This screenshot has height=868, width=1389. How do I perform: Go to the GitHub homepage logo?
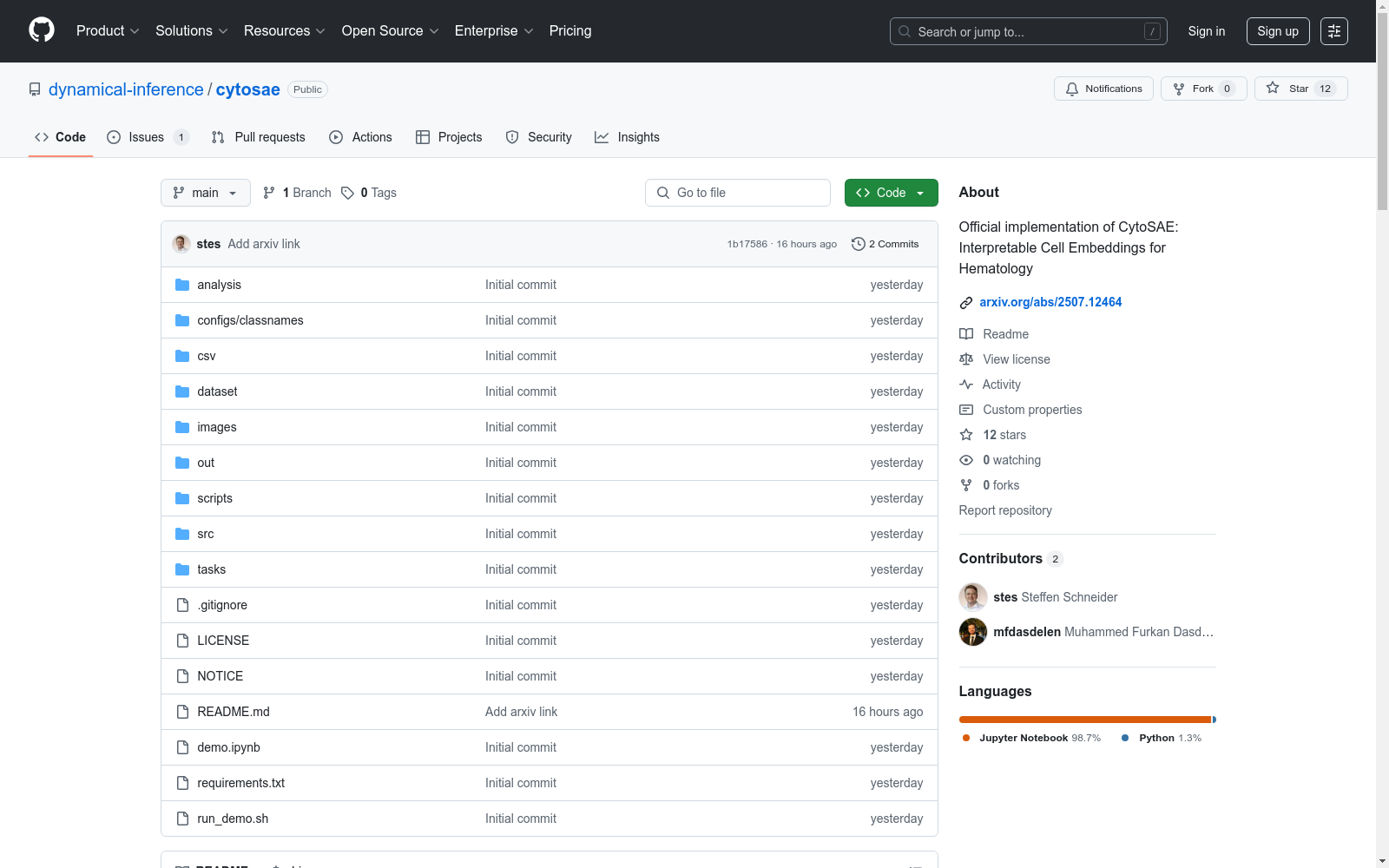(x=42, y=30)
